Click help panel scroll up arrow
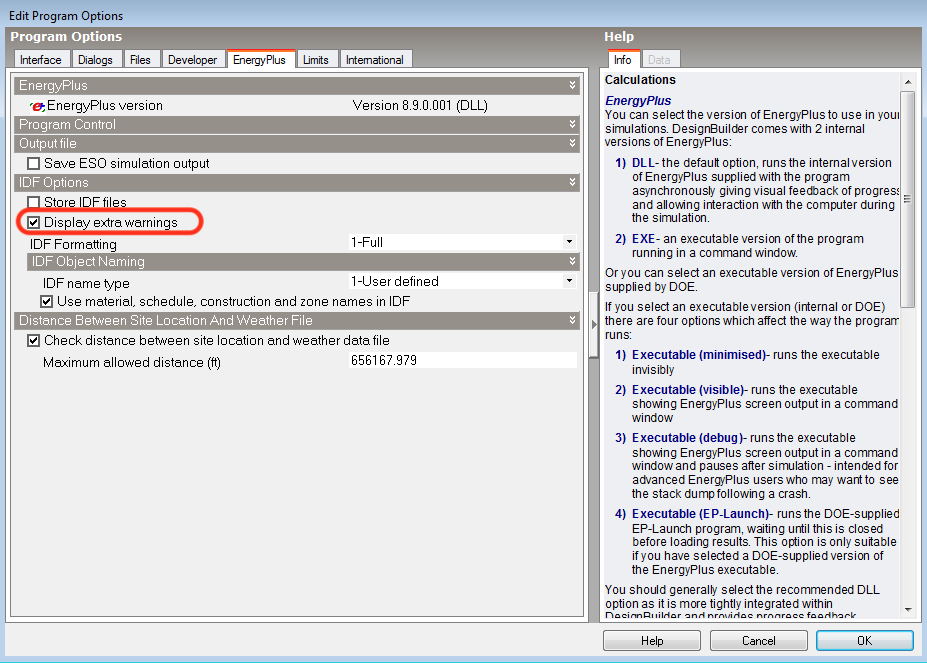Image resolution: width=927 pixels, height=663 pixels. click(x=908, y=82)
